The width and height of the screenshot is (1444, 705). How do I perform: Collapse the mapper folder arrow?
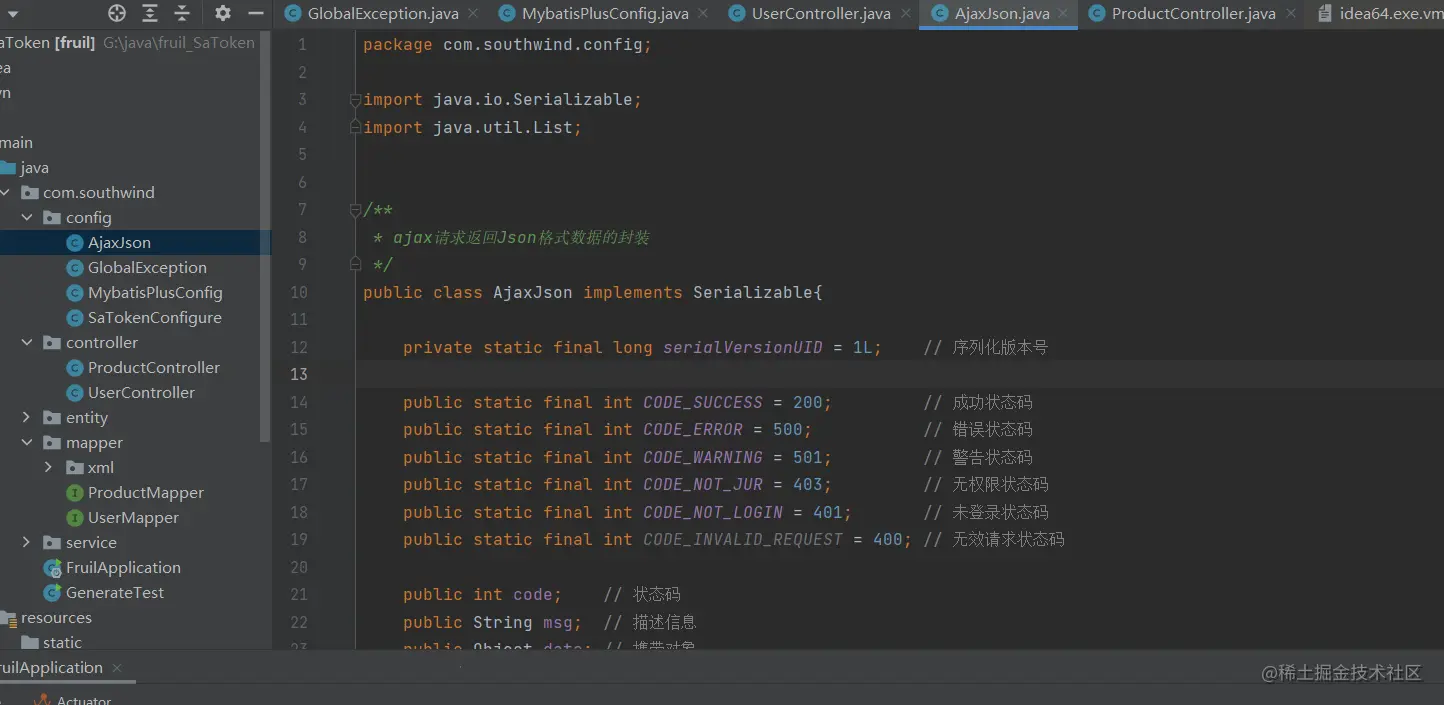27,443
